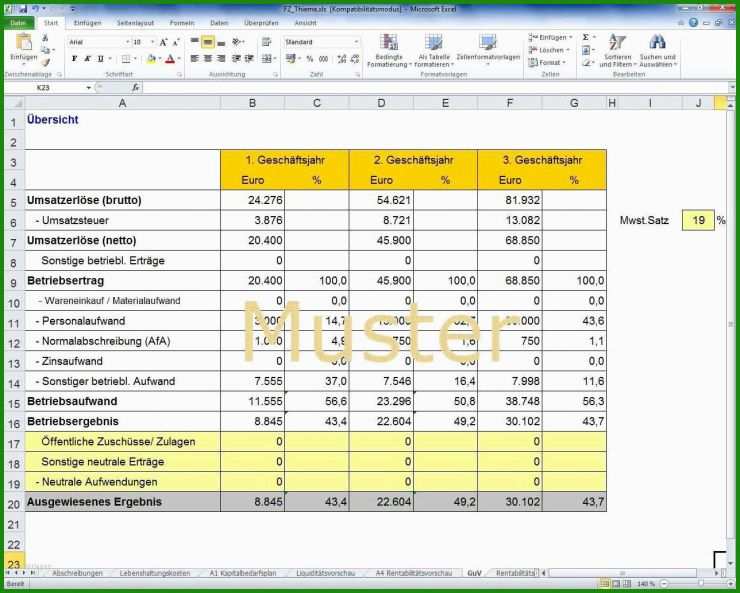This screenshot has width=740, height=593.
Task: Click the decrease decimal places icon
Action: pos(355,58)
